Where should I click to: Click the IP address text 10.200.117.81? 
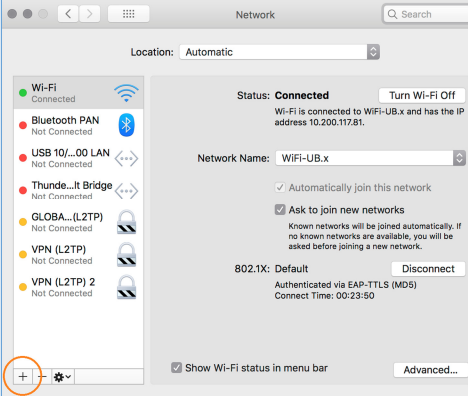pos(337,122)
